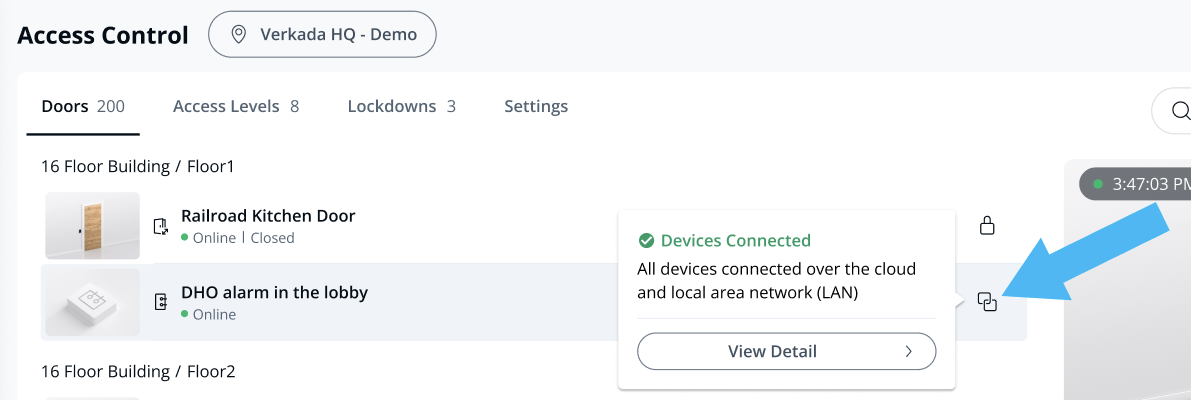Click the controller icon beside DHO alarm

(160, 302)
